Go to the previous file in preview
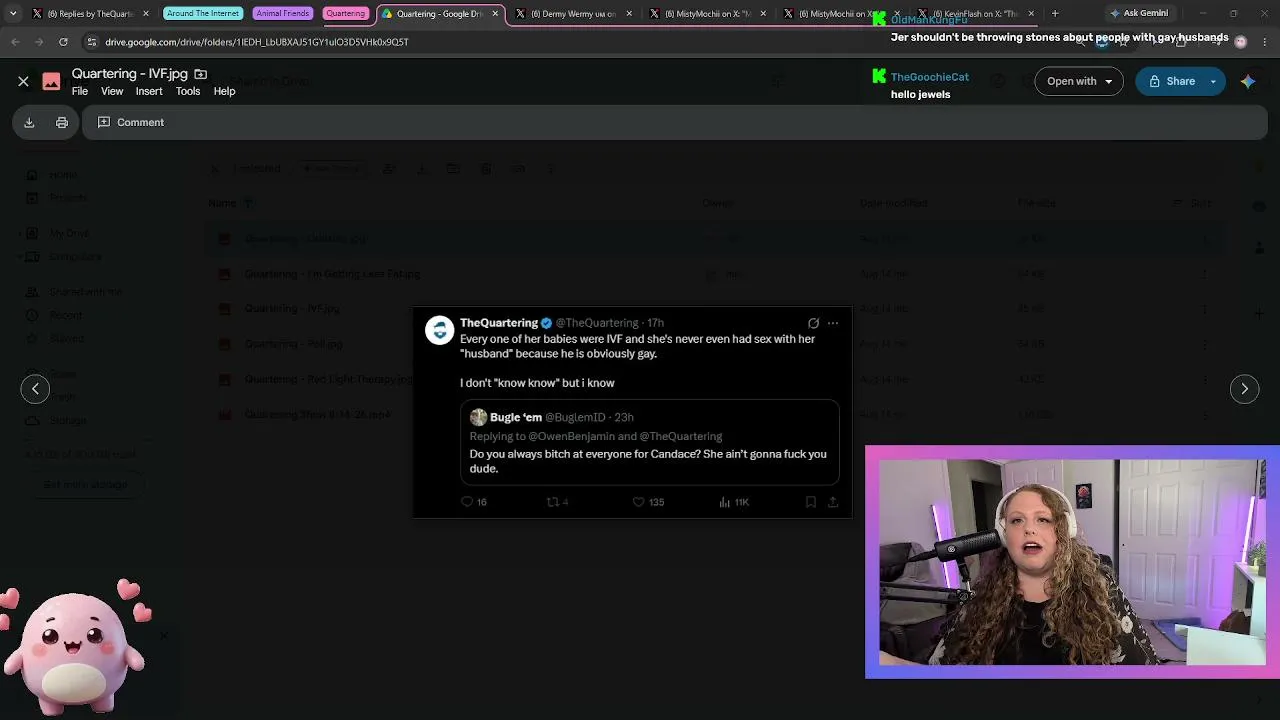The image size is (1280, 720). (35, 389)
